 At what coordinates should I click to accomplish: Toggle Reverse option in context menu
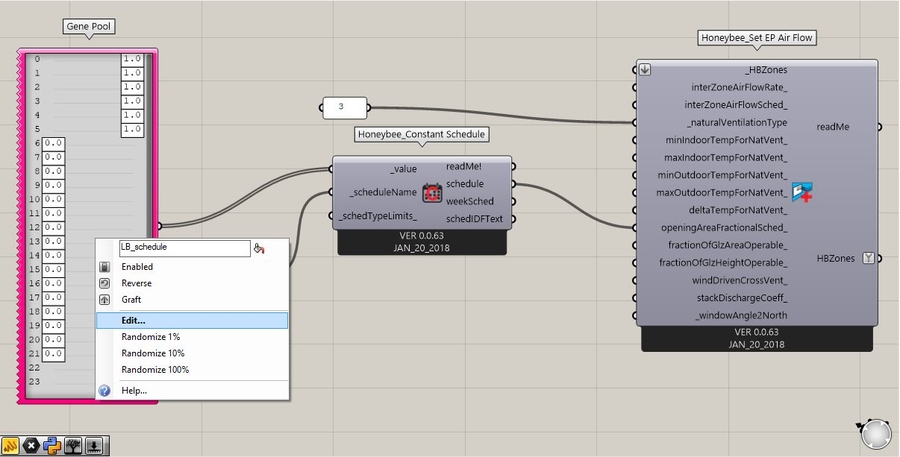coord(137,284)
